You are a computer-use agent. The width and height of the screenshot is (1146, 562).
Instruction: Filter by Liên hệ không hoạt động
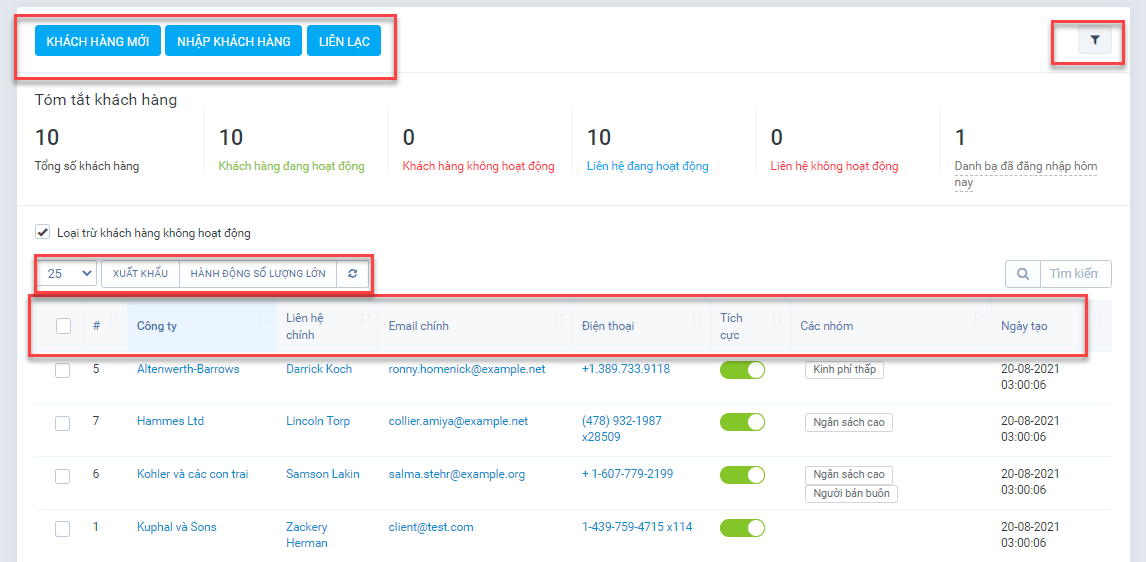click(834, 166)
